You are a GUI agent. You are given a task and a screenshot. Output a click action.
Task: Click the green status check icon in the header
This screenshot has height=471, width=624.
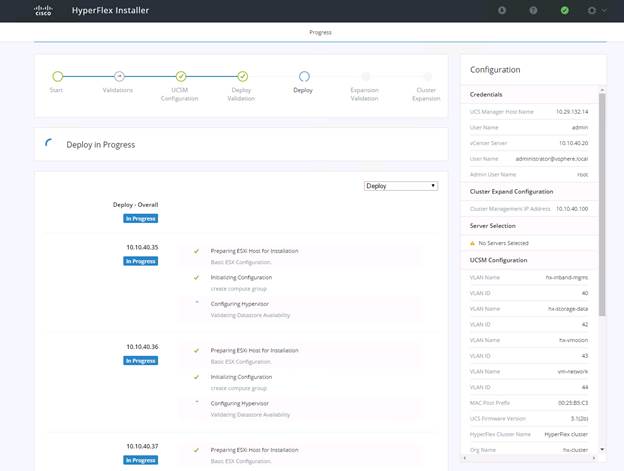coord(564,10)
